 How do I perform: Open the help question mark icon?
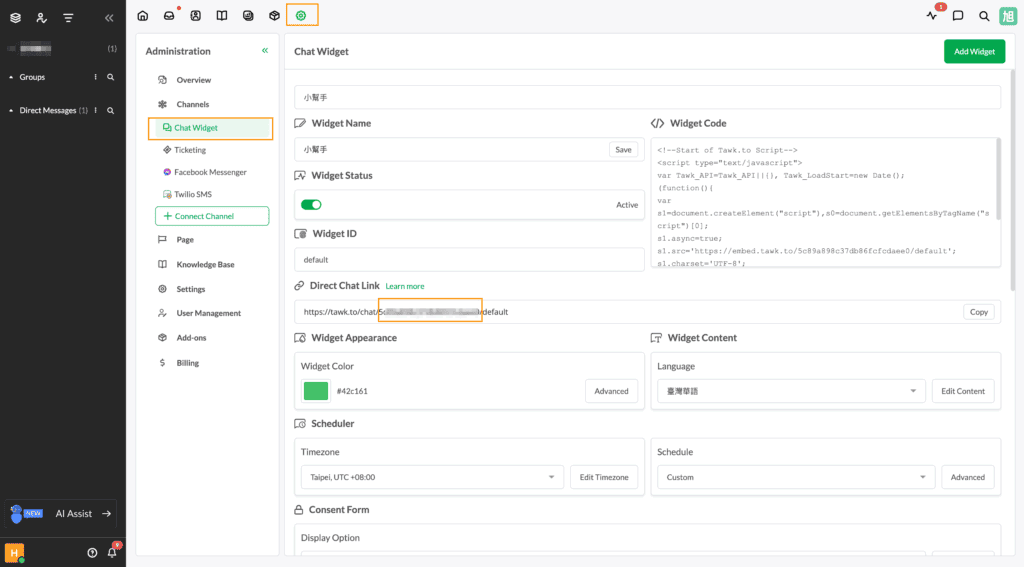coord(92,552)
